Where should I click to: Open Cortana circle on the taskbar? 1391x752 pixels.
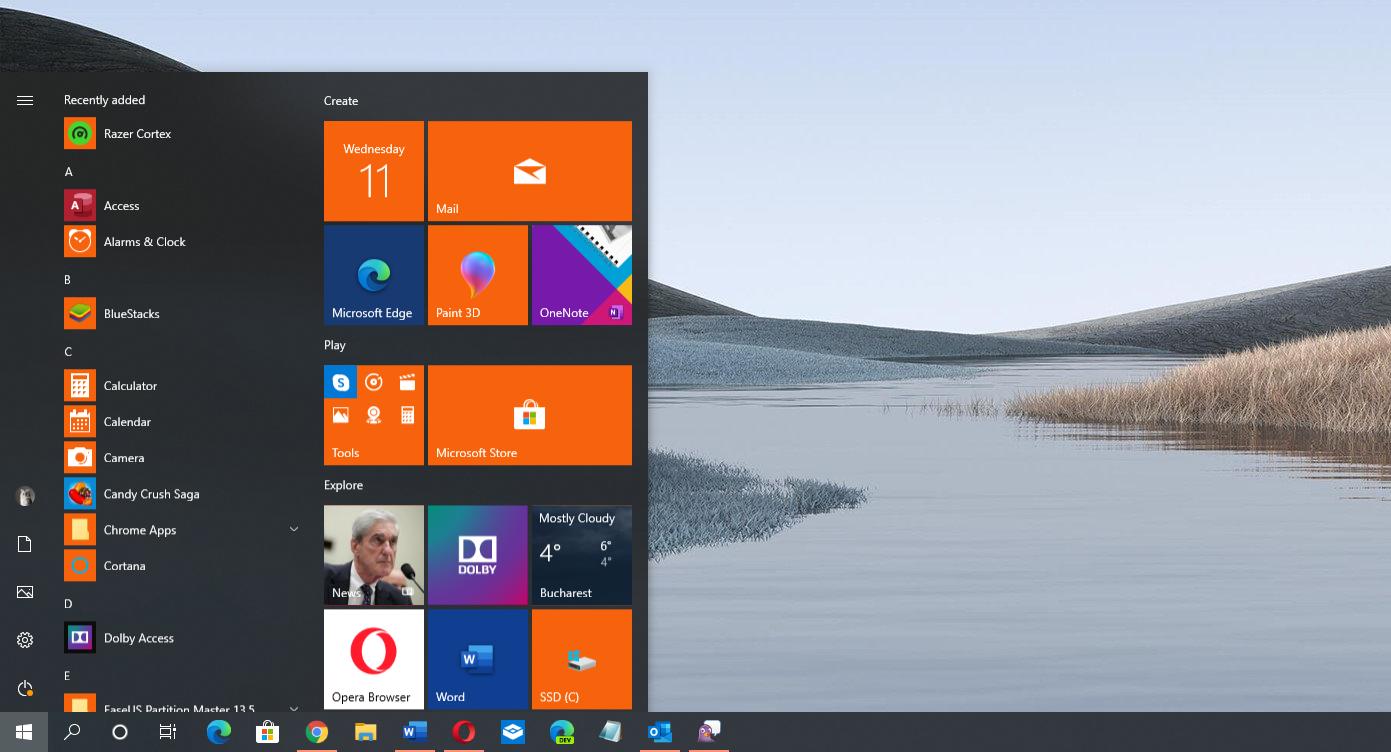click(120, 732)
